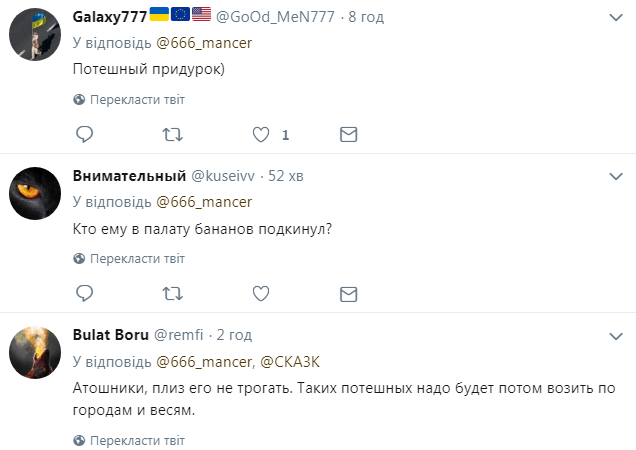Like Galaxy777's tweet with heart icon
Screen dimensions: 636x450
[261, 134]
